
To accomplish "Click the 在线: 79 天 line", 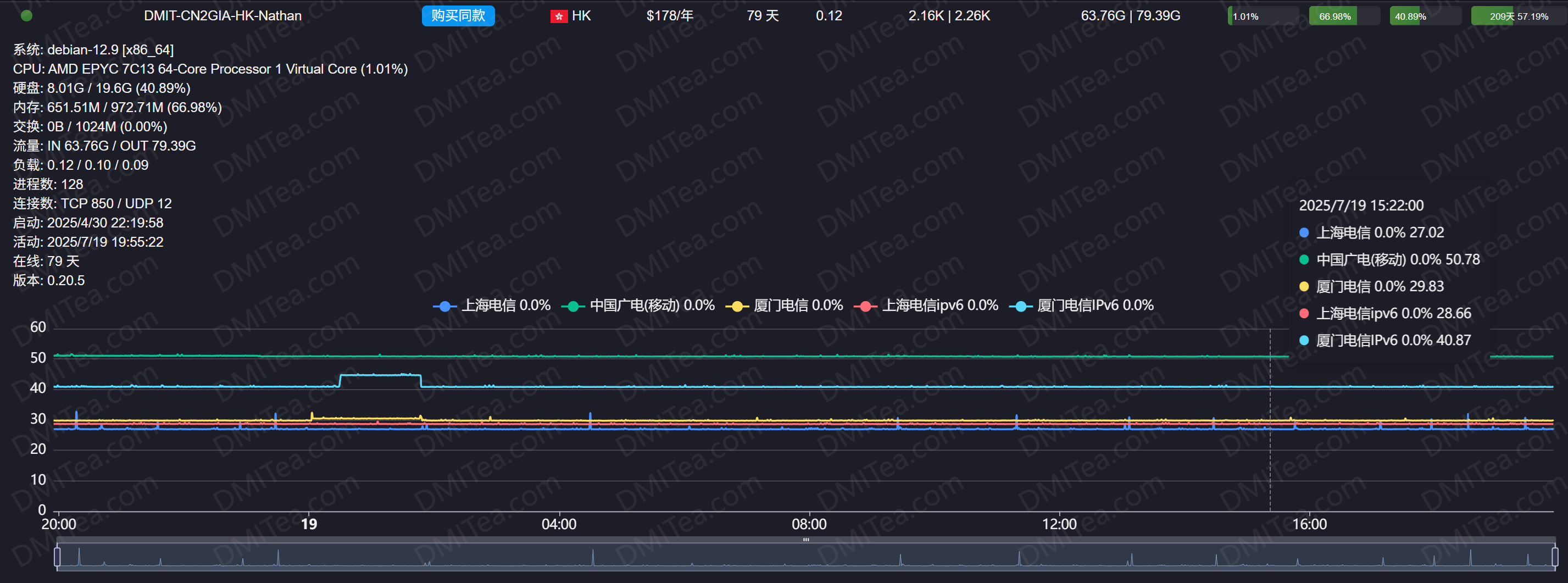I will pos(46,262).
